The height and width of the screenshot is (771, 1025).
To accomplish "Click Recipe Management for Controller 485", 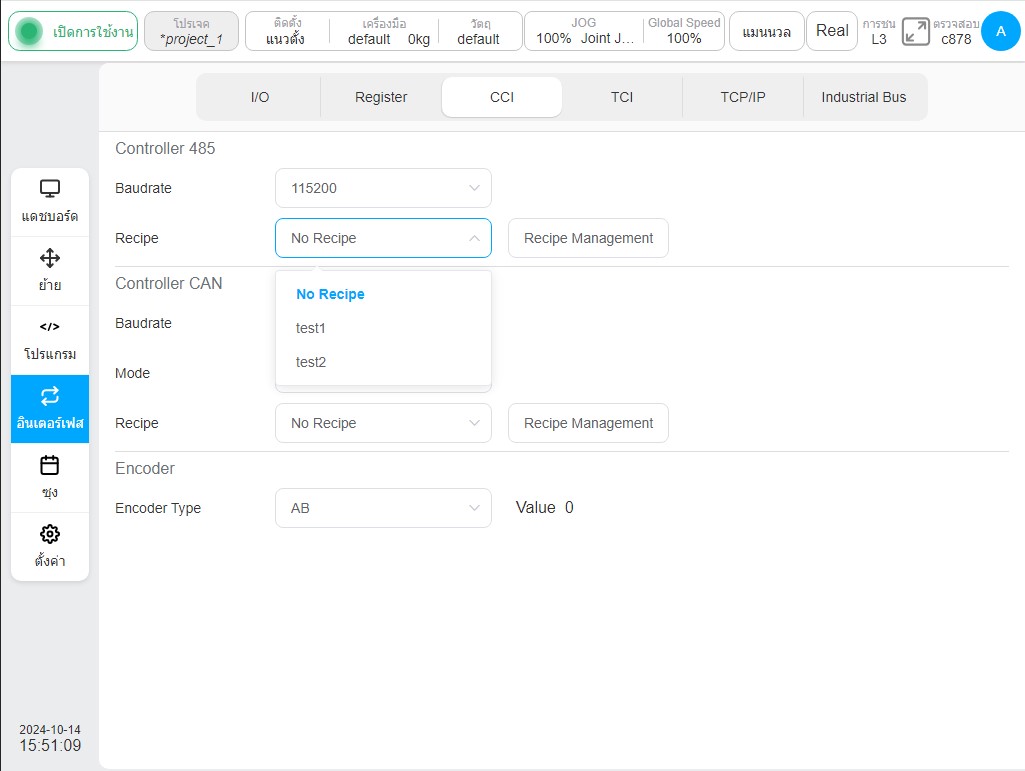I will [588, 238].
